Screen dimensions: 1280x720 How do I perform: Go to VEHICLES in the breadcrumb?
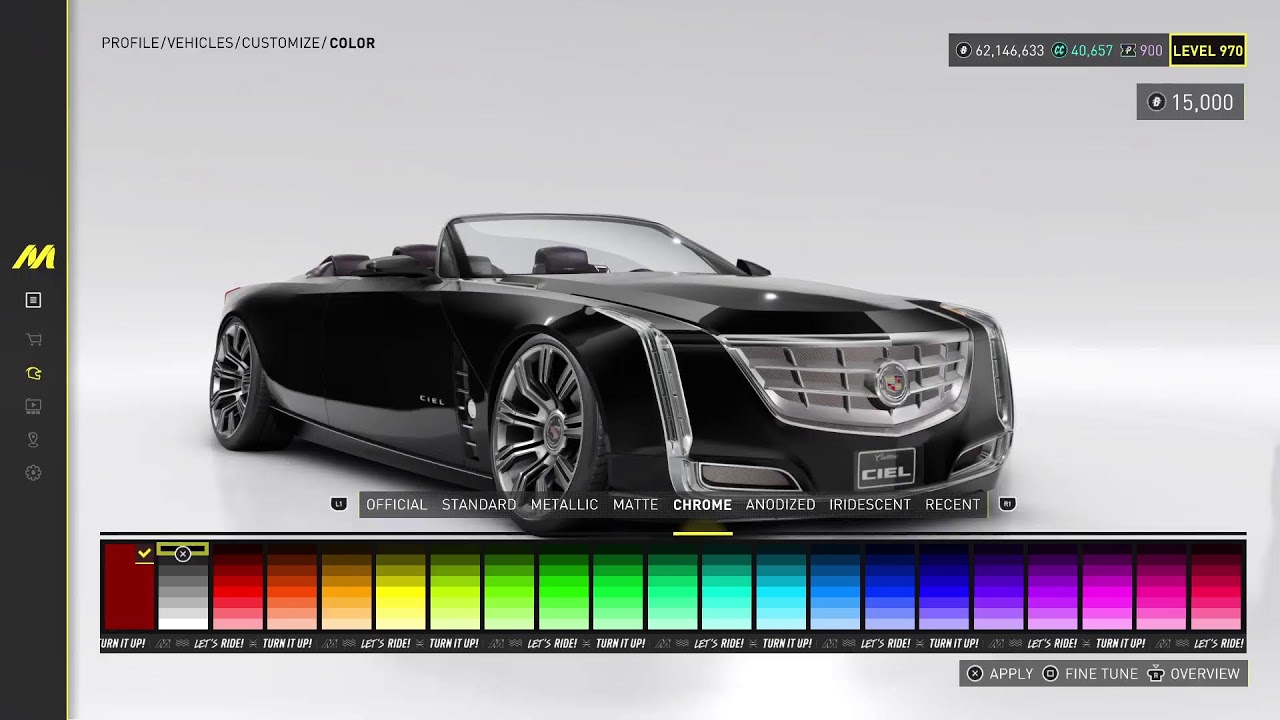pos(201,43)
